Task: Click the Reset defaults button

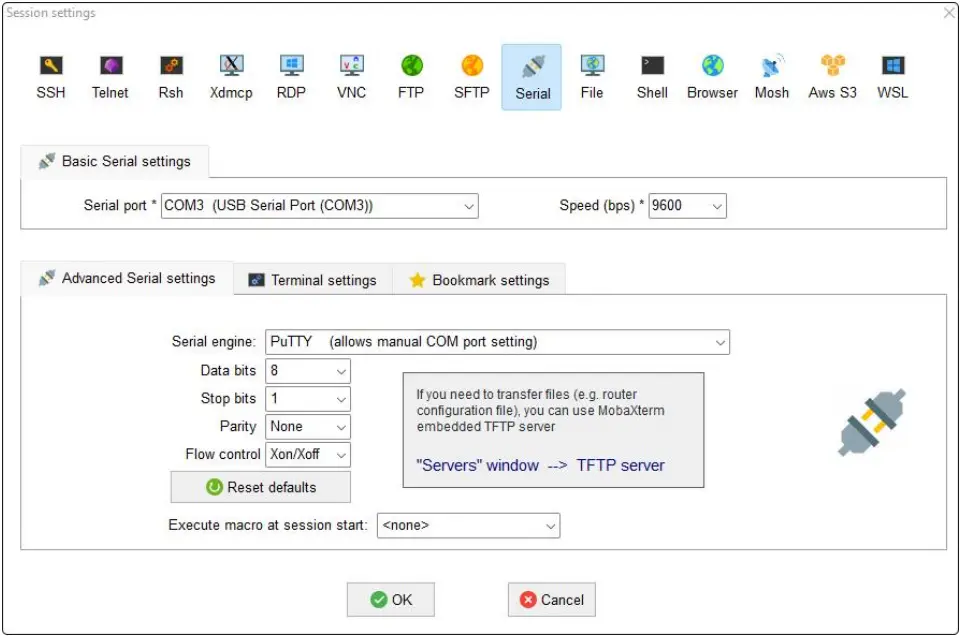Action: coord(260,487)
